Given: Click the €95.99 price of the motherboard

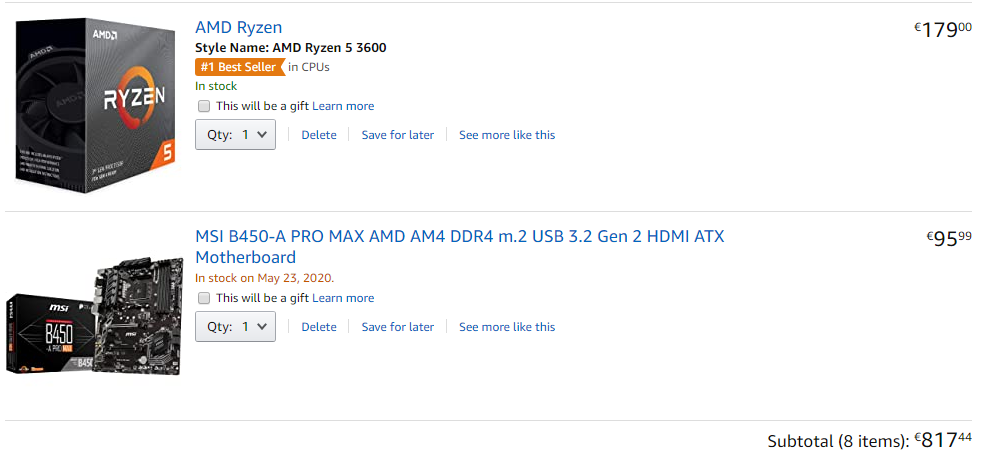Looking at the screenshot, I should [949, 239].
